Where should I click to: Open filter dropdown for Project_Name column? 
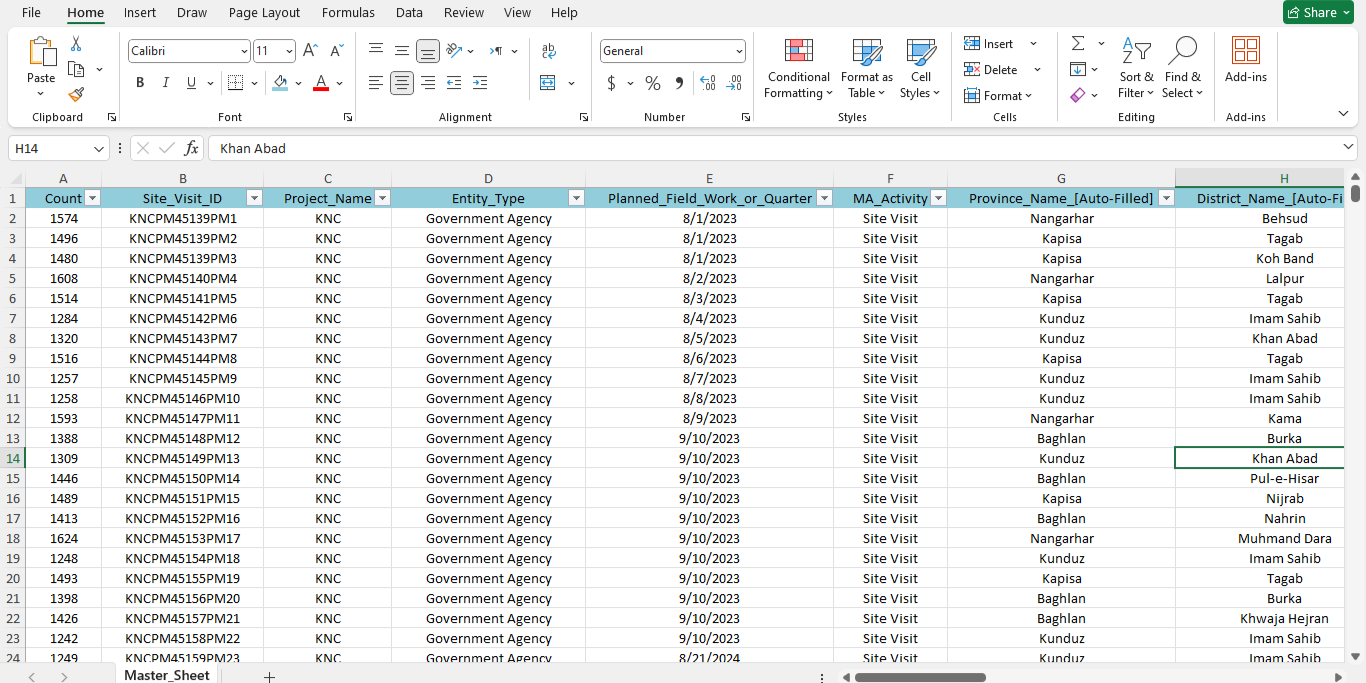382,198
